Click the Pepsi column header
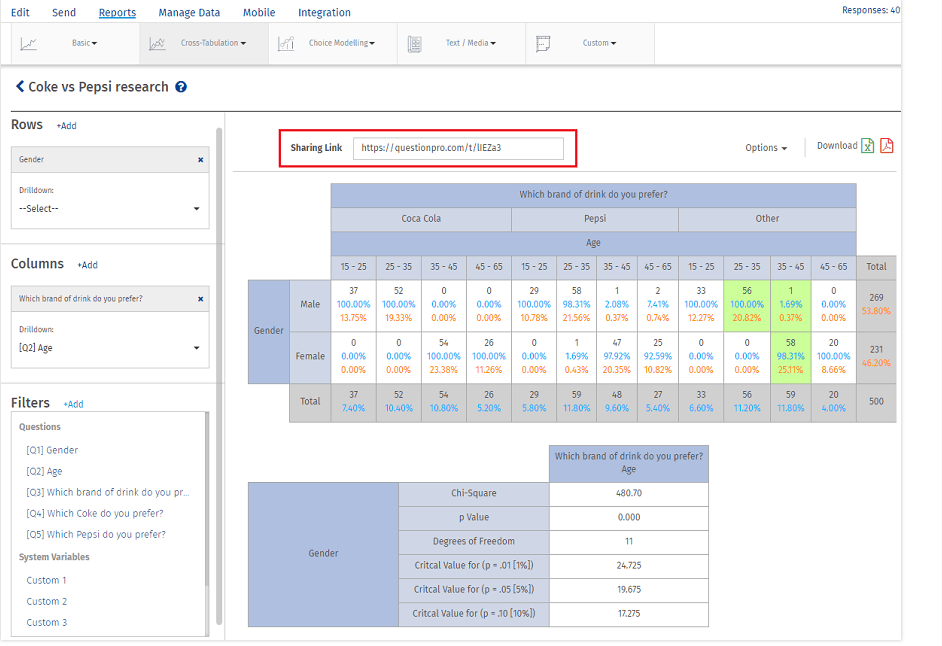The width and height of the screenshot is (942, 646). coord(595,219)
